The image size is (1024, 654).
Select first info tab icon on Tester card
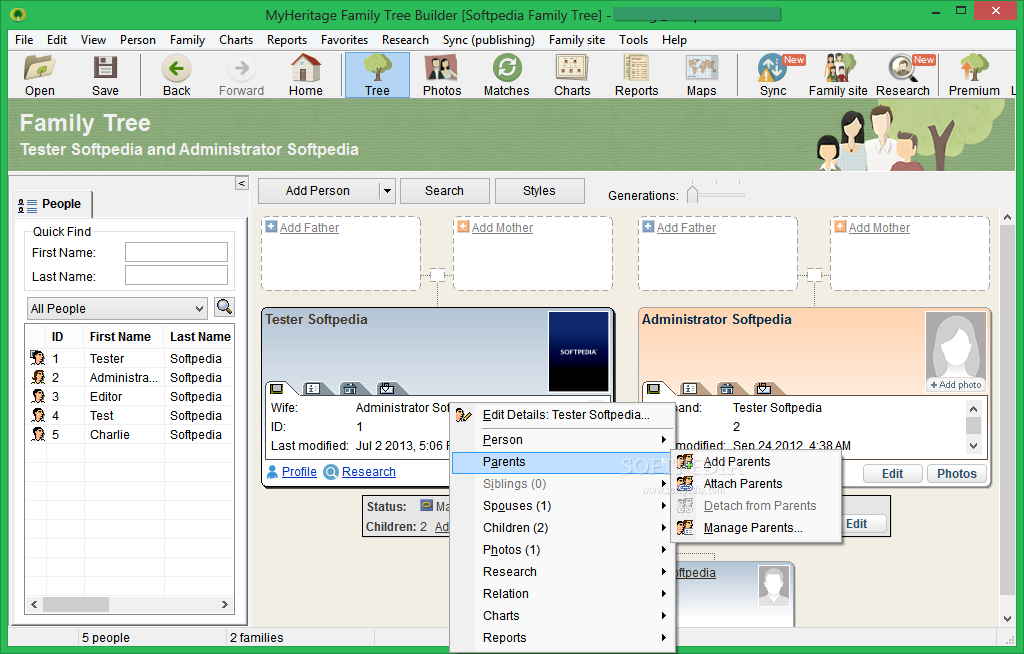click(277, 389)
